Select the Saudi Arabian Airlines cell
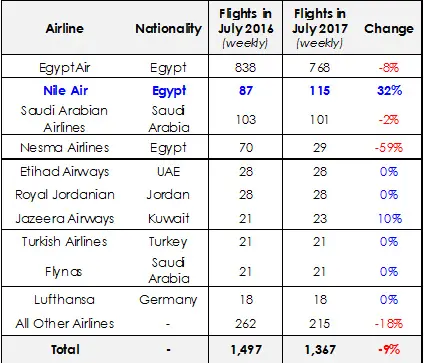 coord(64,119)
